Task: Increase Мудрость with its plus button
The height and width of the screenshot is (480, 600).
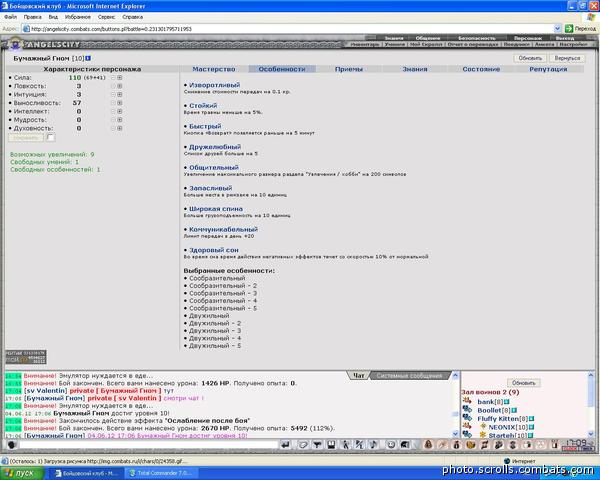Action: coord(120,120)
